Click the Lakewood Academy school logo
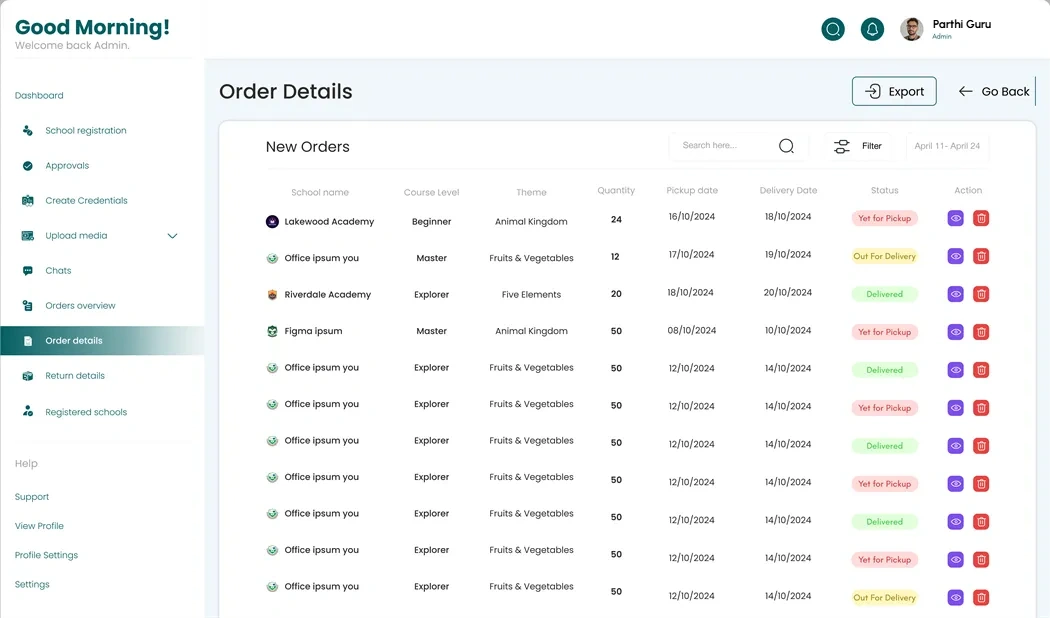The image size is (1050, 618). tap(272, 222)
